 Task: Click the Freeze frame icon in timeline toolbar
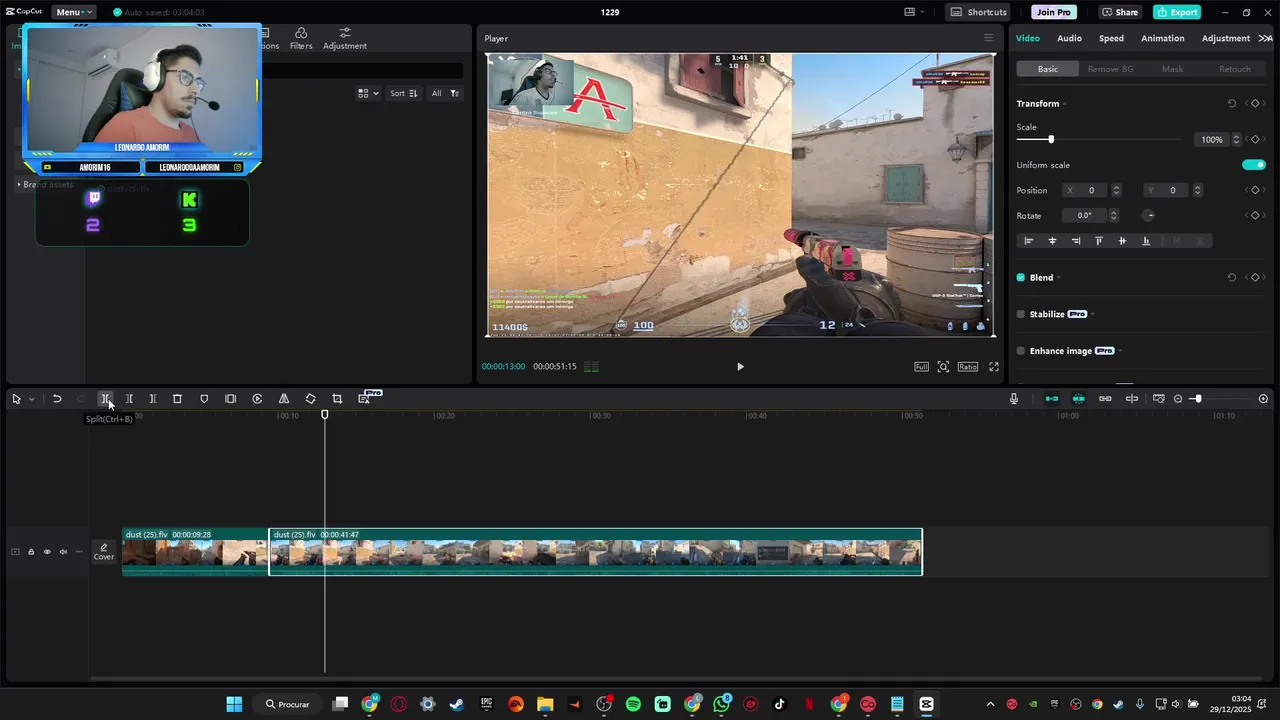(x=231, y=399)
